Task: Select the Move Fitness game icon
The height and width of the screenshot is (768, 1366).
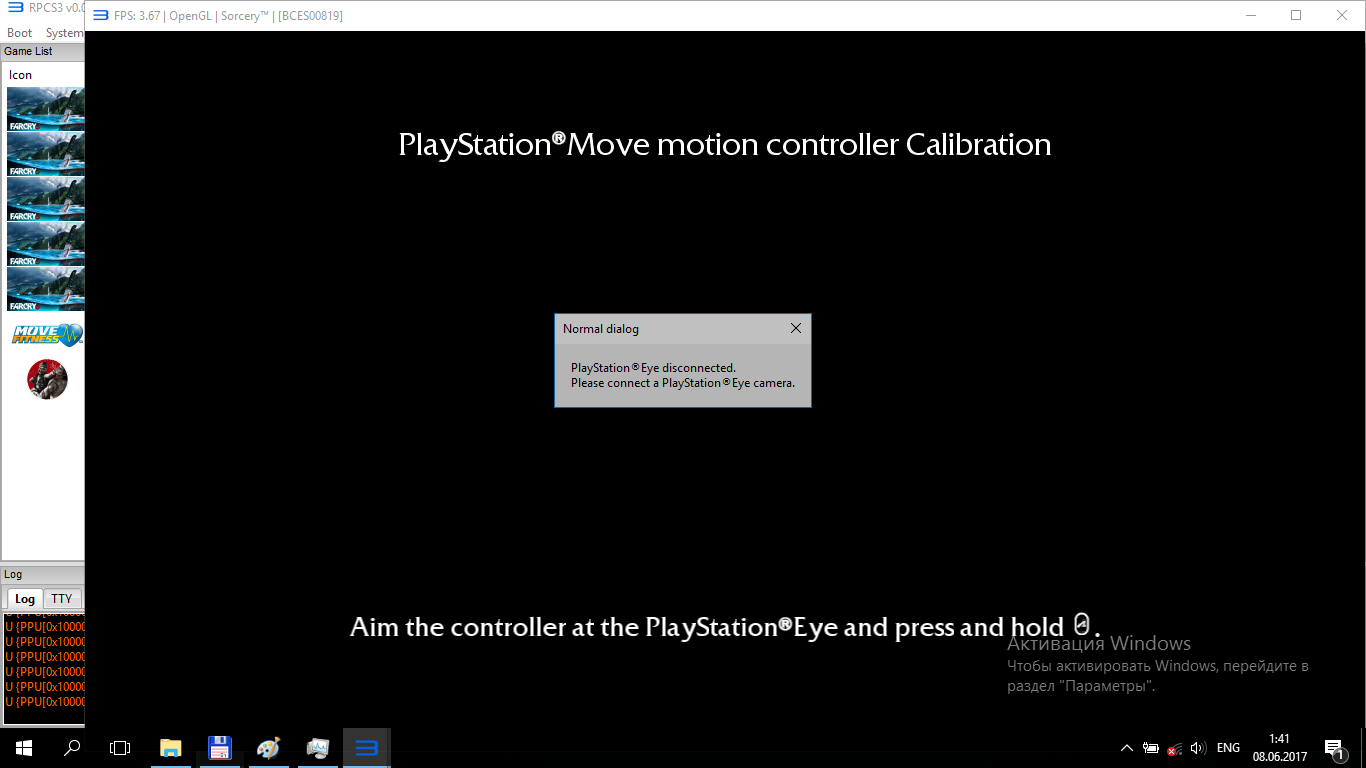Action: [46, 335]
